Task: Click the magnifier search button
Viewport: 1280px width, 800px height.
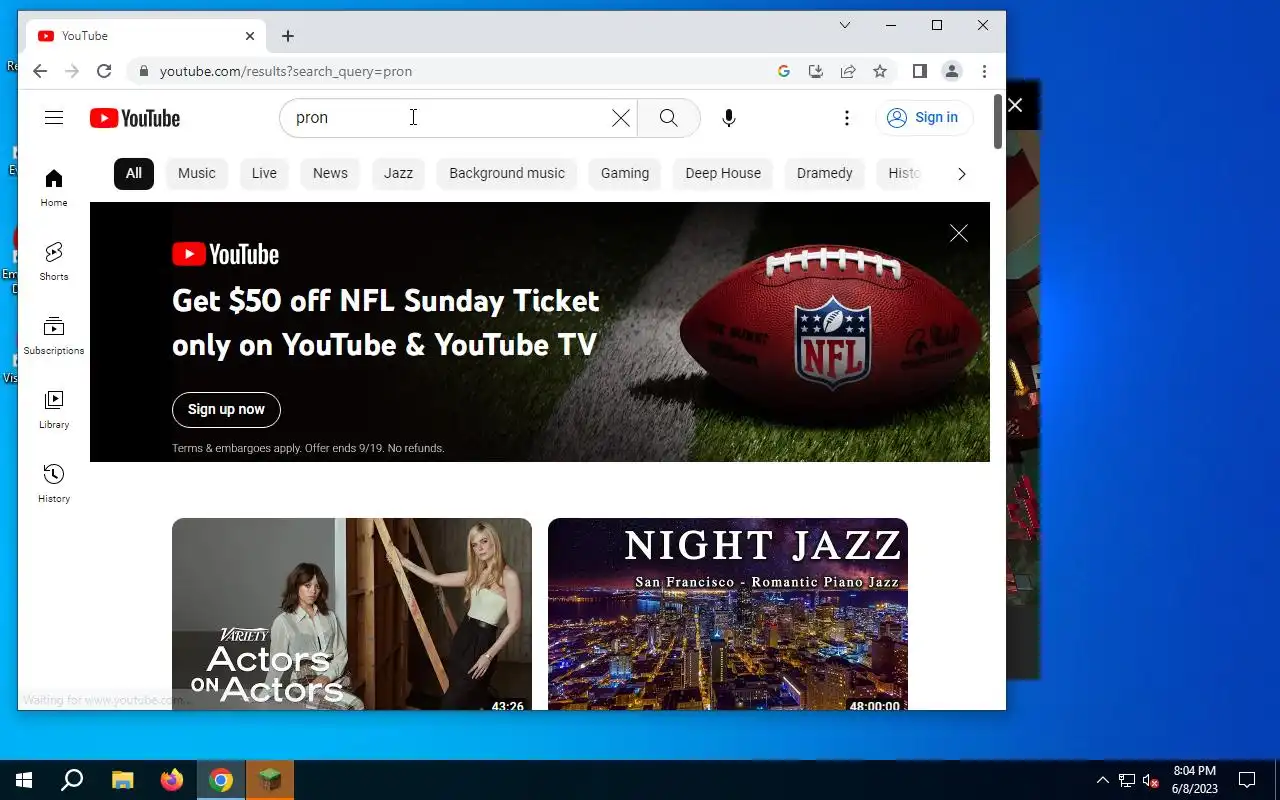Action: point(669,118)
